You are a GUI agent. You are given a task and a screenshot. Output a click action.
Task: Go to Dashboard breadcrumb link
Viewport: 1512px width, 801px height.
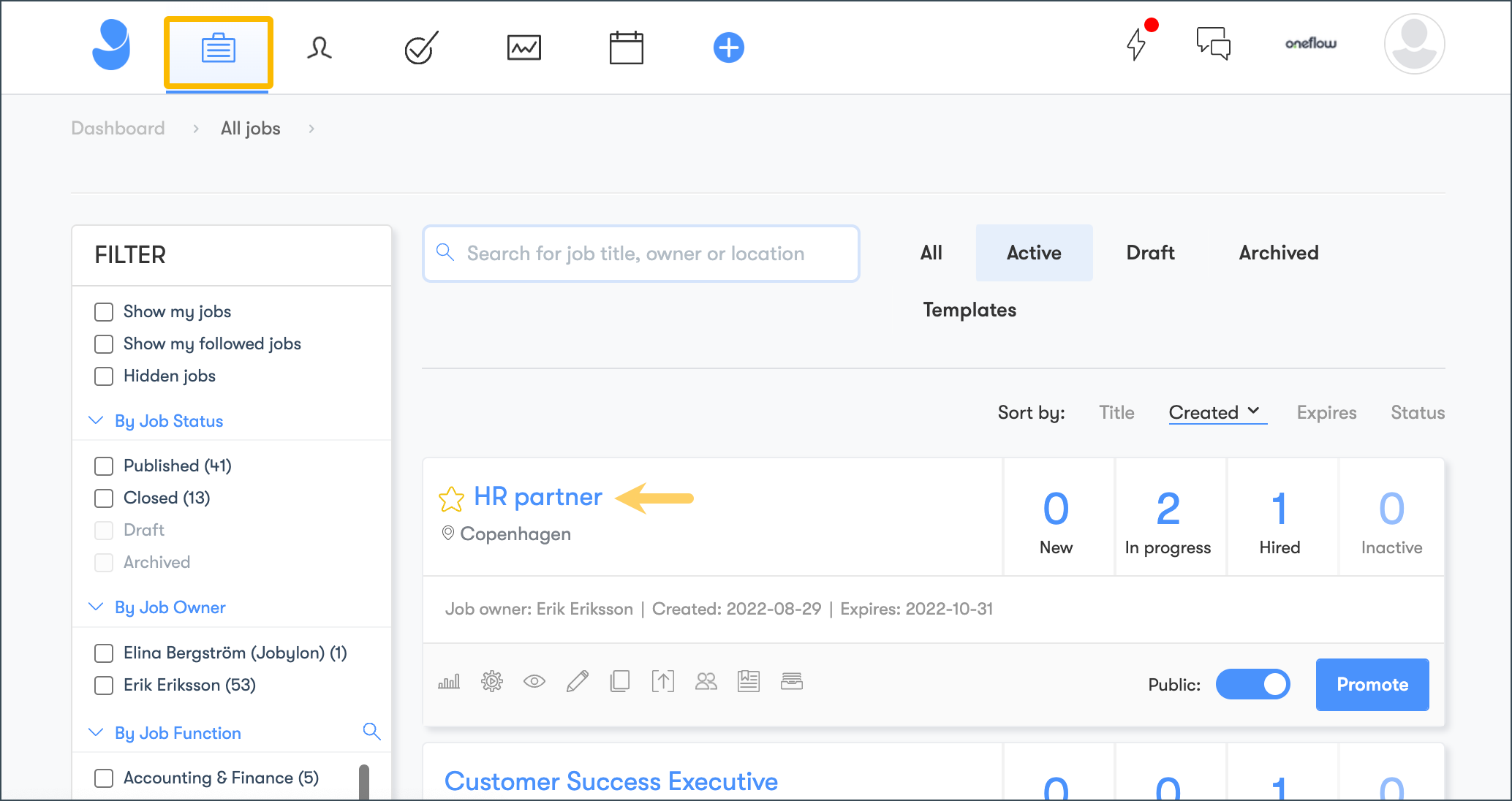coord(118,129)
